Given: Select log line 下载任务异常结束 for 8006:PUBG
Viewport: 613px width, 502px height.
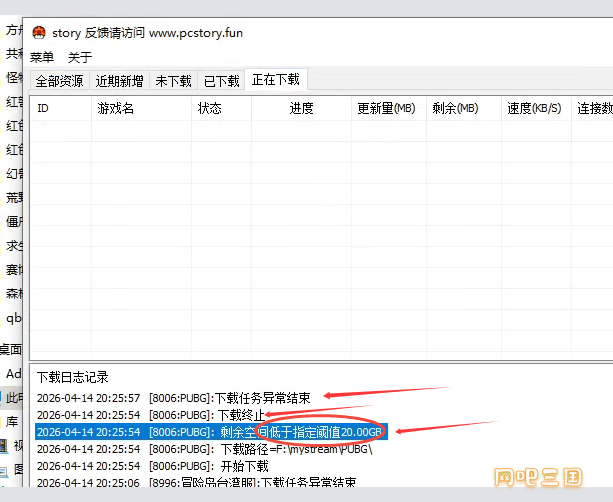Looking at the screenshot, I should [174, 398].
